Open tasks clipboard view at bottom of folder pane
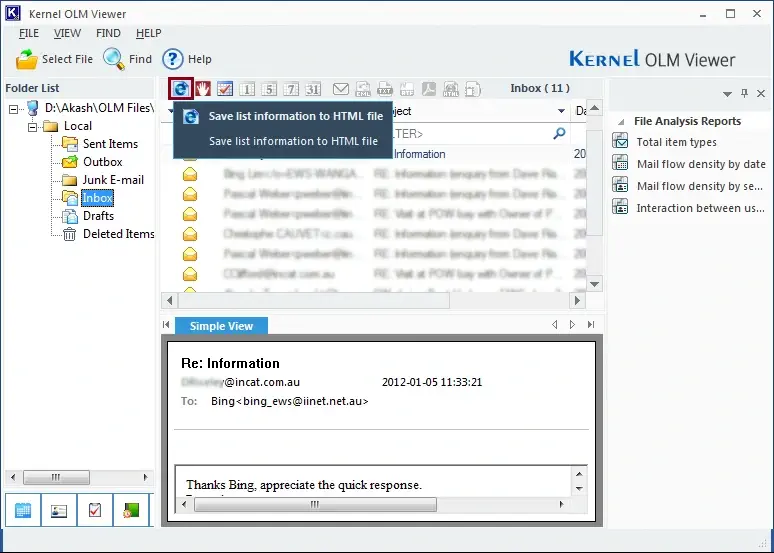Image resolution: width=774 pixels, height=553 pixels. [x=95, y=510]
